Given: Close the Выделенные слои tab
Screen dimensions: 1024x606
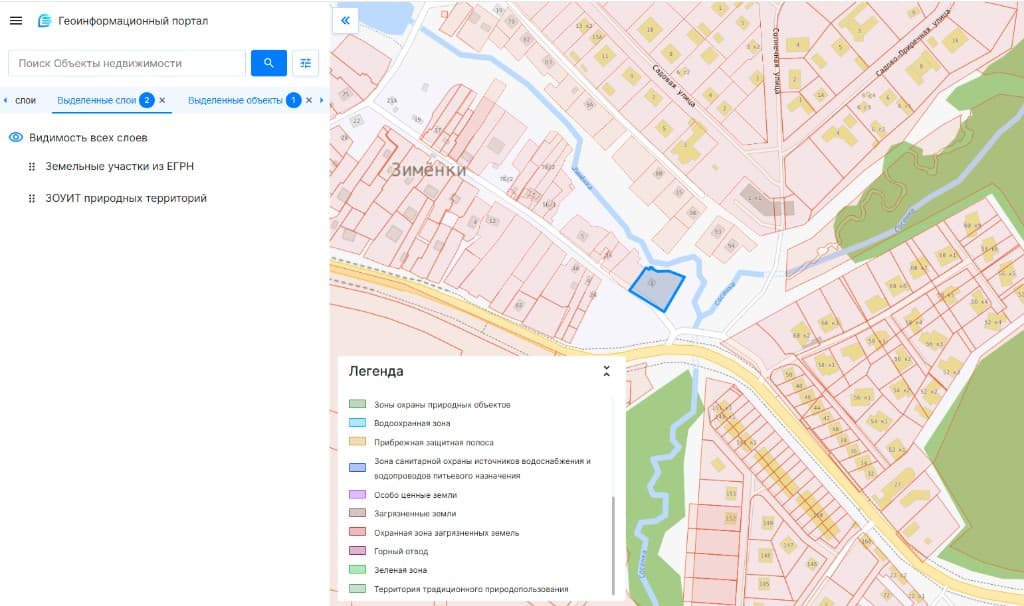Looking at the screenshot, I should coord(162,101).
